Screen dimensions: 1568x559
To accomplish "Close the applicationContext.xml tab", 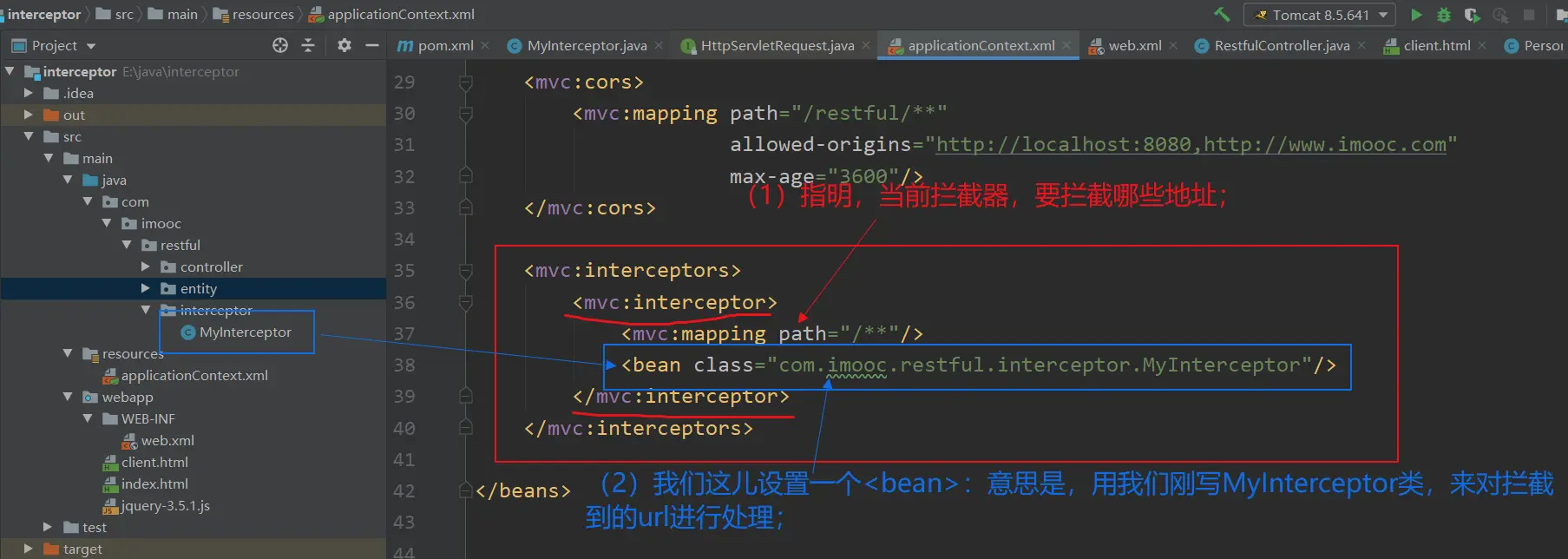I will click(x=1066, y=45).
